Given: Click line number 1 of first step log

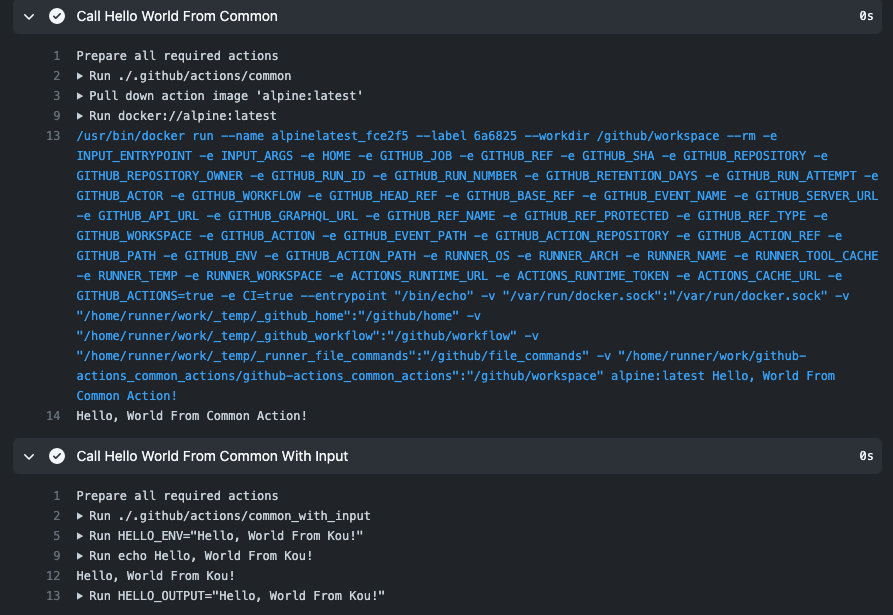Looking at the screenshot, I should tap(57, 56).
